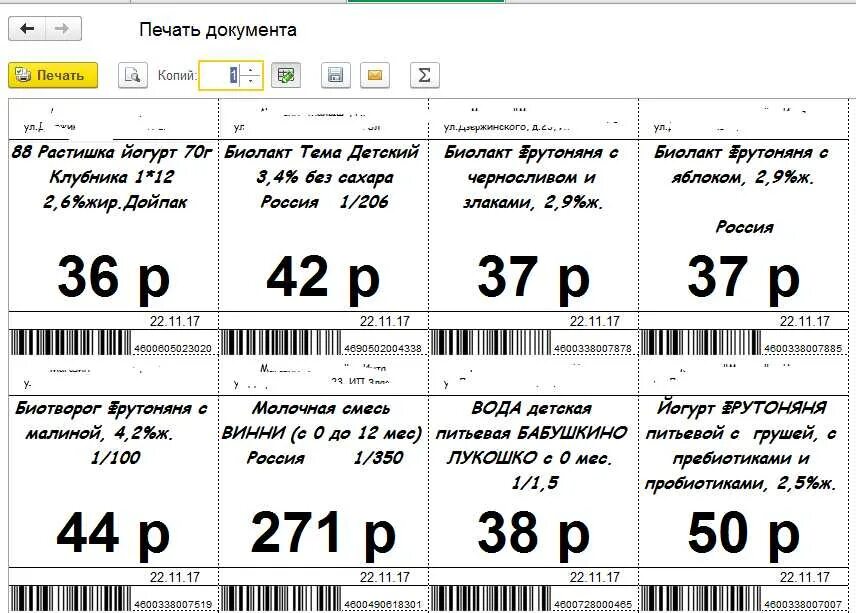This screenshot has width=856, height=613.
Task: Click the price "42 р"
Action: [323, 277]
